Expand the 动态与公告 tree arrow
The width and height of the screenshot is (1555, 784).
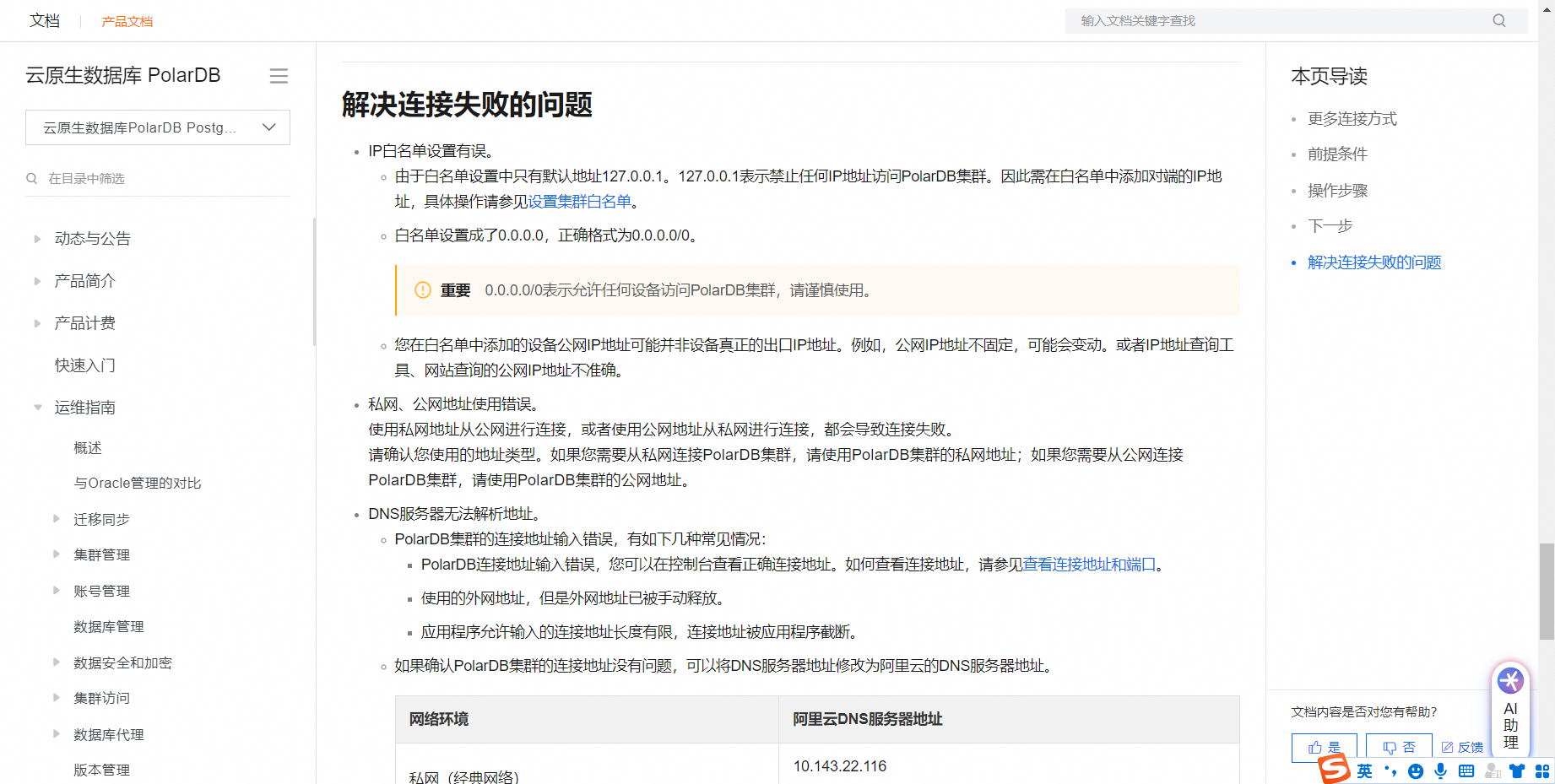pyautogui.click(x=37, y=239)
